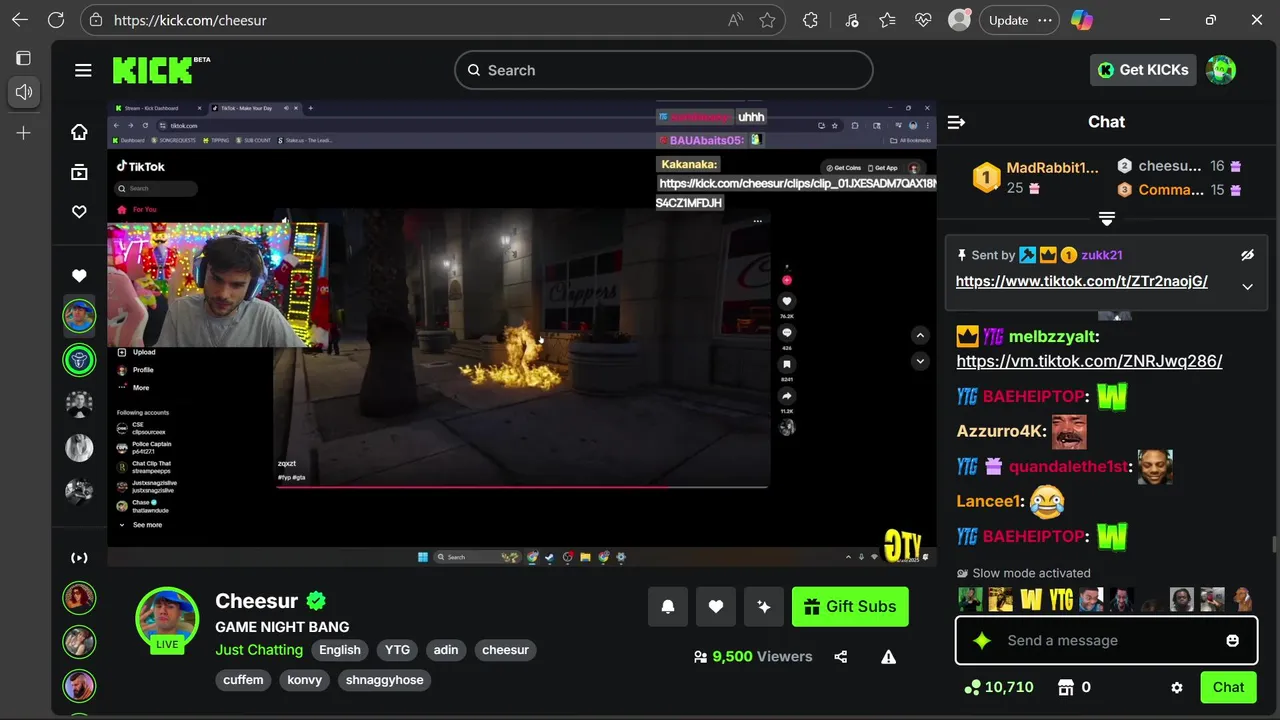Viewport: 1280px width, 720px height.
Task: Select the cuffem tag
Action: pyautogui.click(x=243, y=680)
